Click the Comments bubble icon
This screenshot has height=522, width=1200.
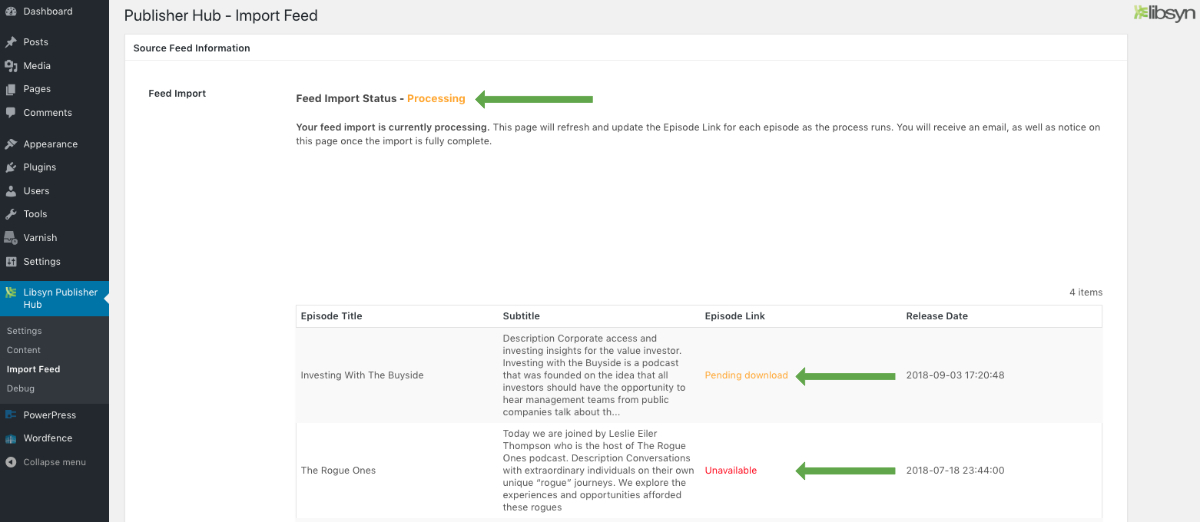click(11, 113)
